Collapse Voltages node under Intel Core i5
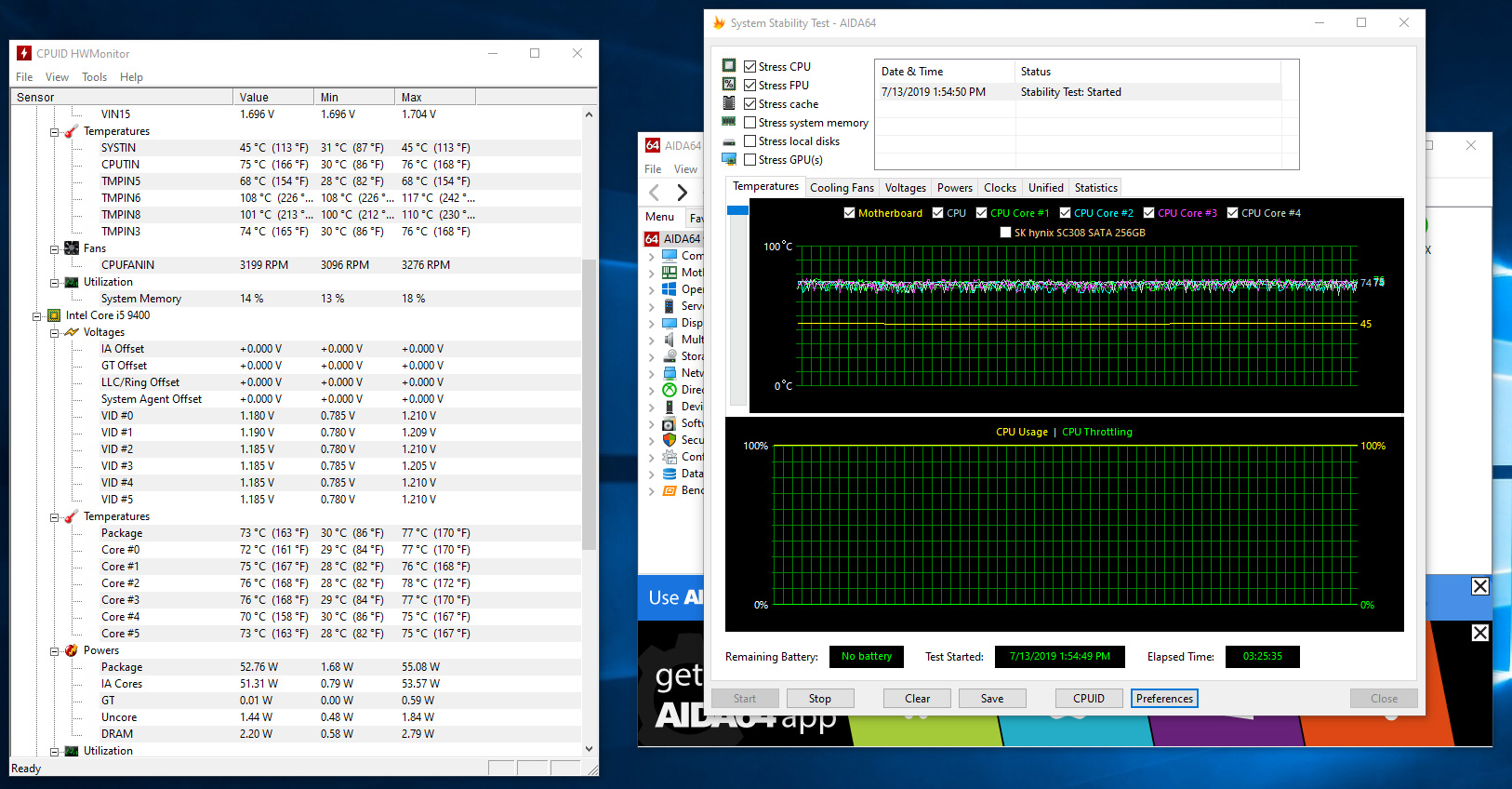 click(55, 333)
